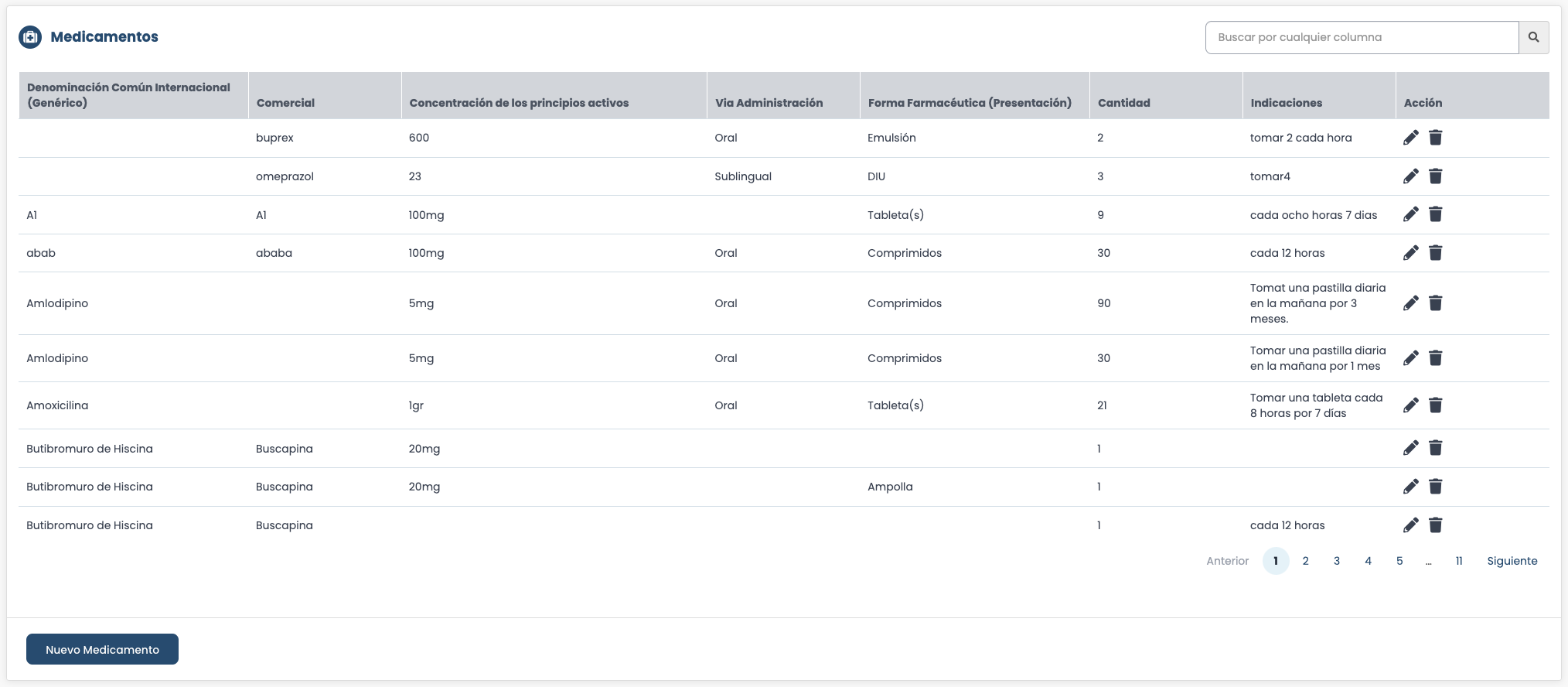Viewport: 1568px width, 687px height.
Task: Click the 'Sublingual' administration cell
Action: (743, 176)
